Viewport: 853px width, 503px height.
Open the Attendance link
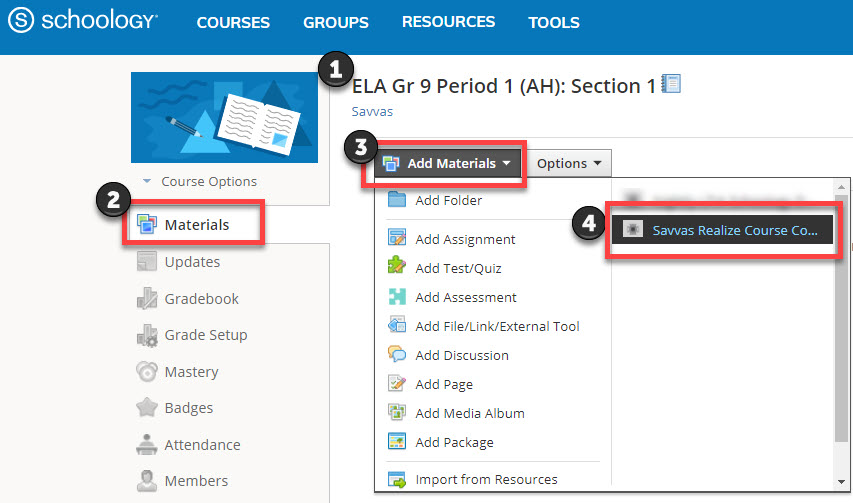202,445
